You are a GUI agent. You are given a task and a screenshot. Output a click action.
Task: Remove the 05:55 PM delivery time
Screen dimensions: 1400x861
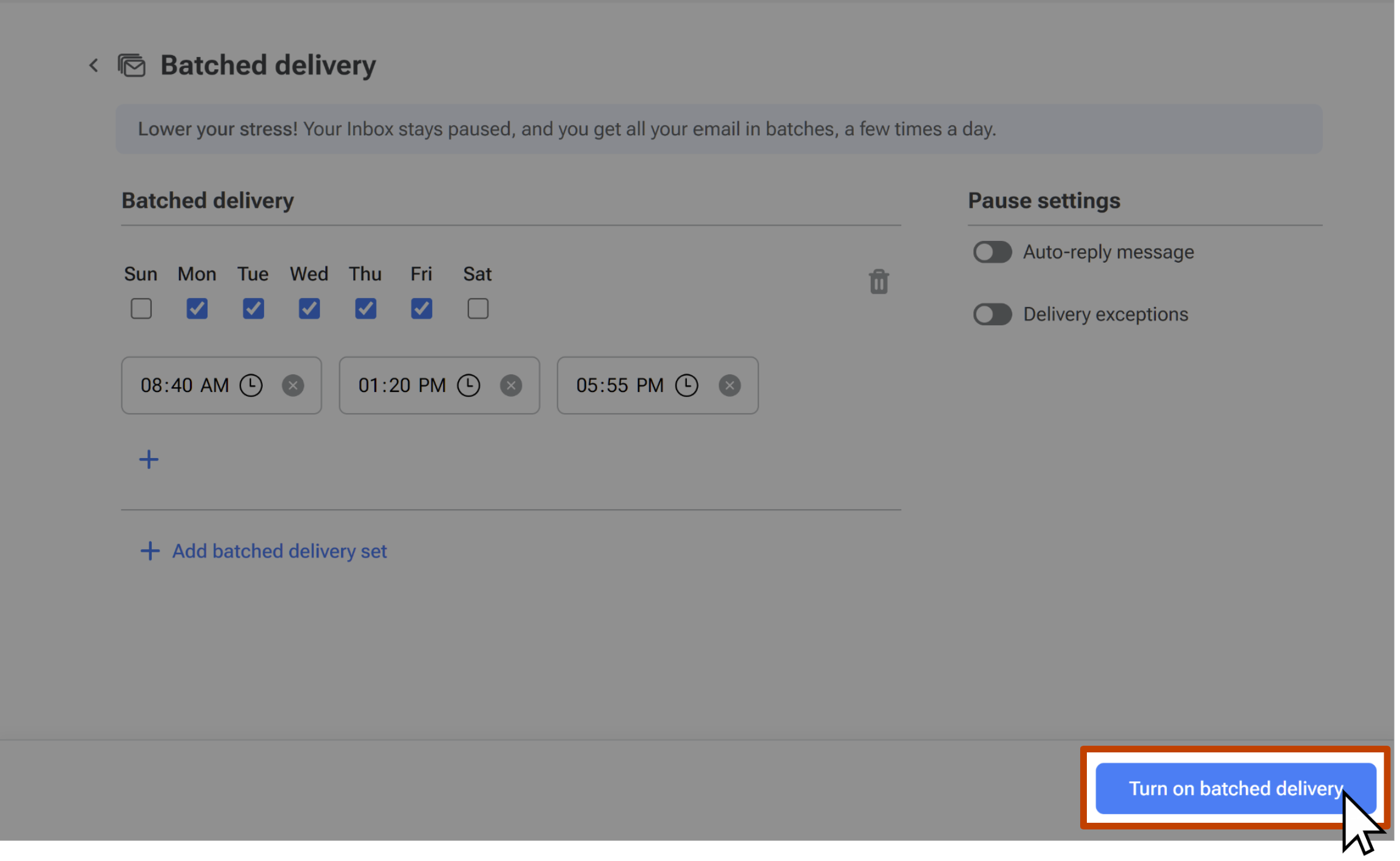click(x=729, y=385)
